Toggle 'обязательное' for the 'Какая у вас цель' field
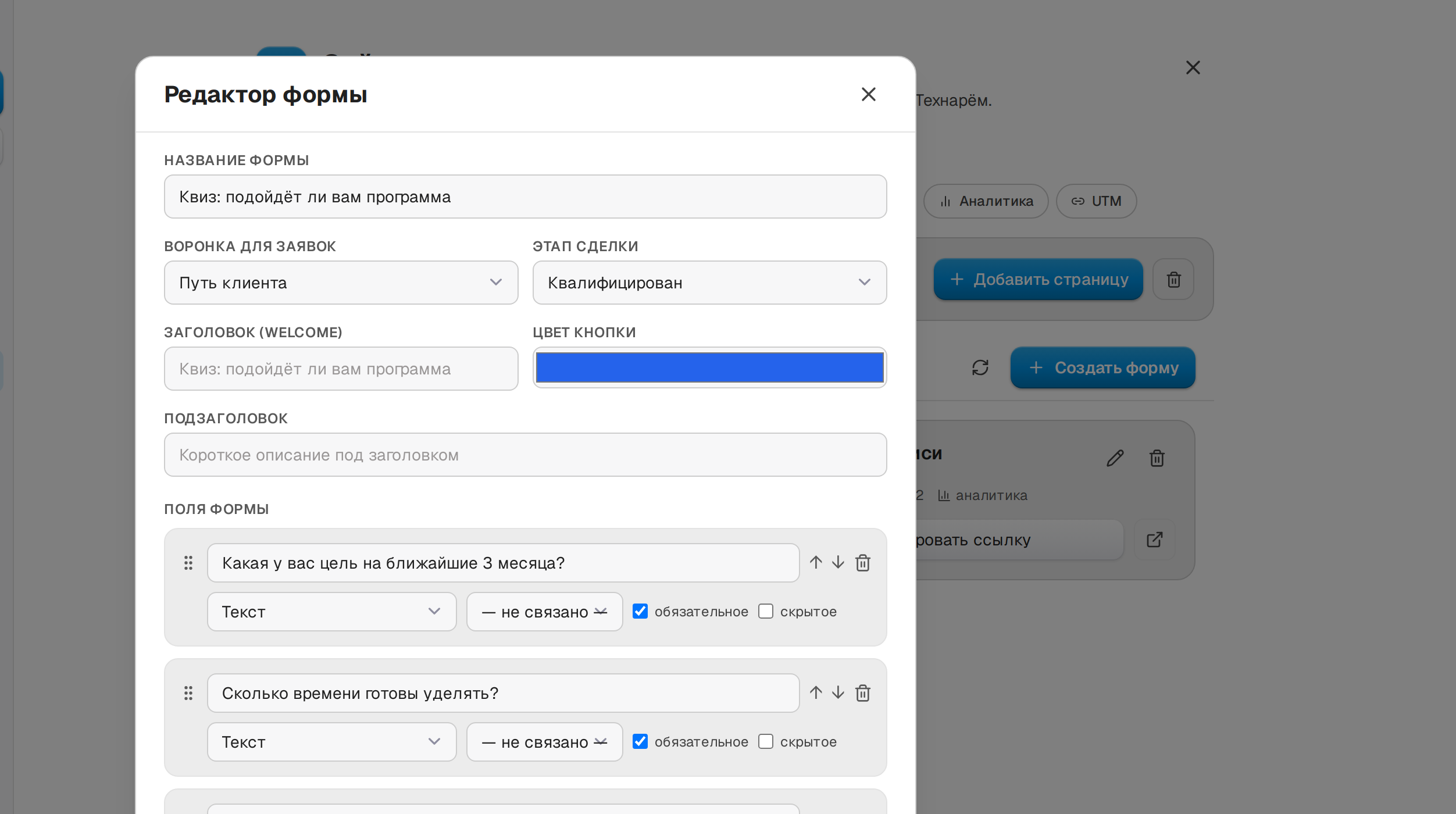1456x814 pixels. coord(640,611)
